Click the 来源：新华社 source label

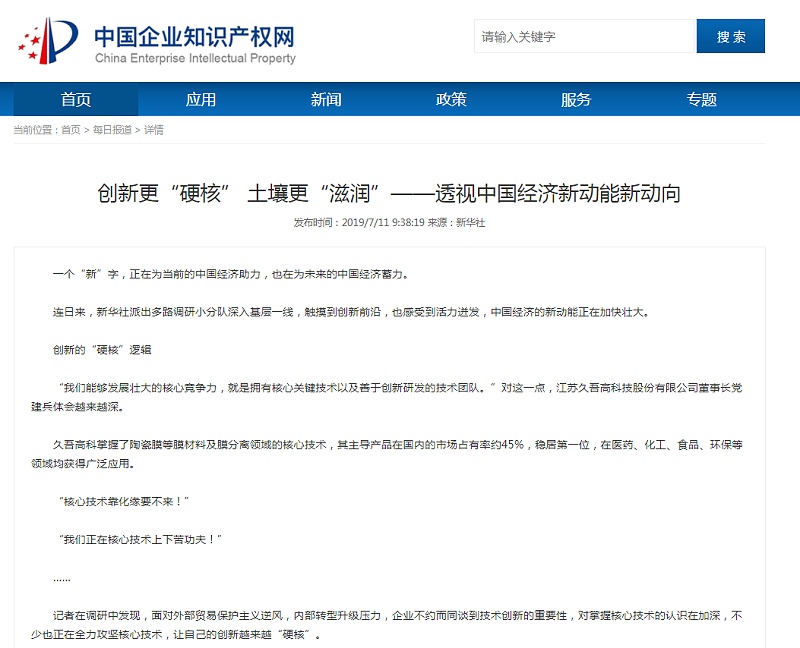click(x=456, y=222)
